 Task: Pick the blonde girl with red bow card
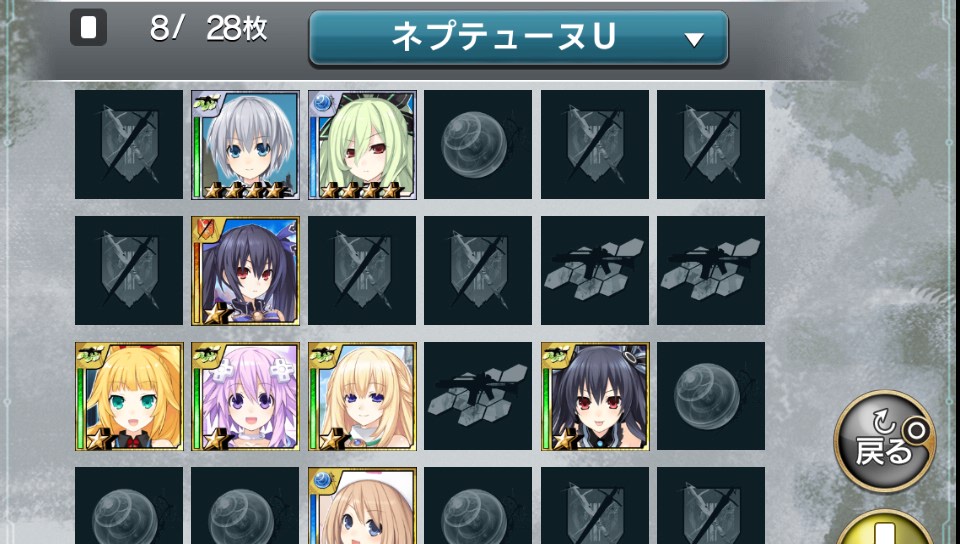[x=129, y=397]
